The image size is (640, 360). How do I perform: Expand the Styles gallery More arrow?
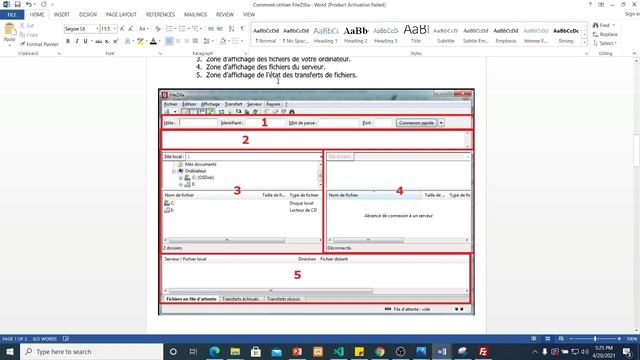tap(584, 43)
